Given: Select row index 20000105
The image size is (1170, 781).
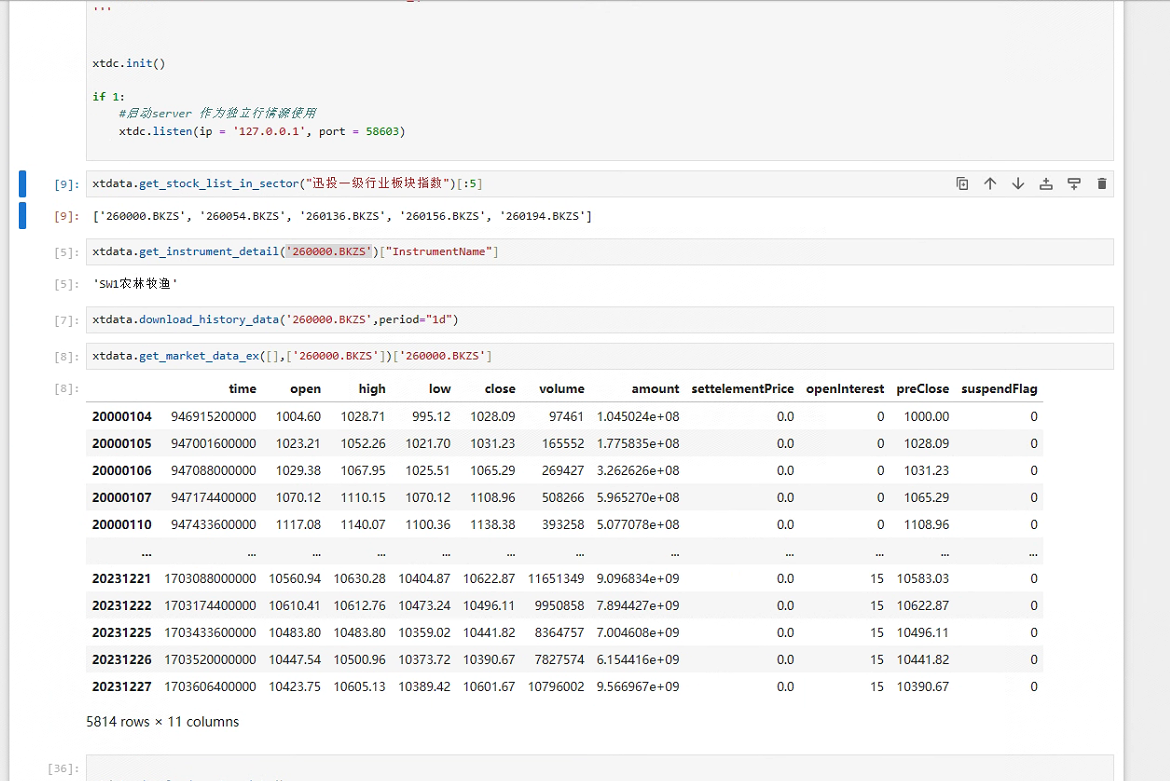Looking at the screenshot, I should 122,443.
